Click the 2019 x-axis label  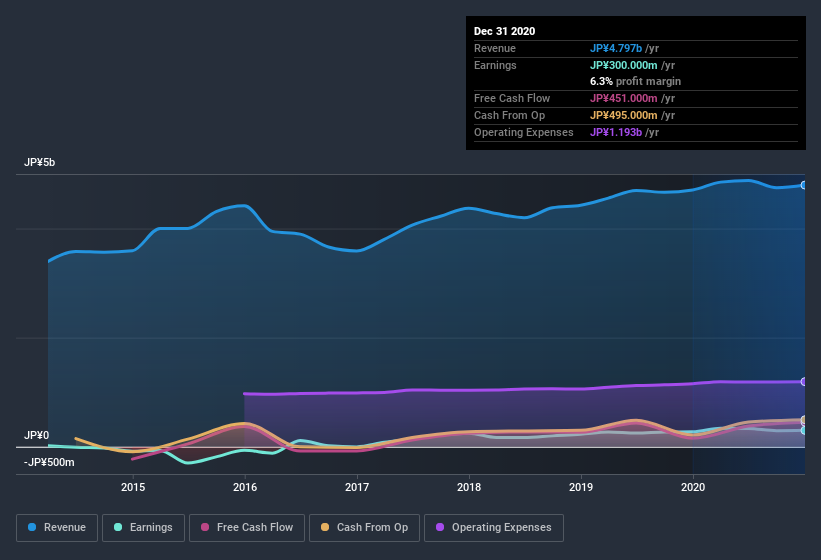click(581, 487)
